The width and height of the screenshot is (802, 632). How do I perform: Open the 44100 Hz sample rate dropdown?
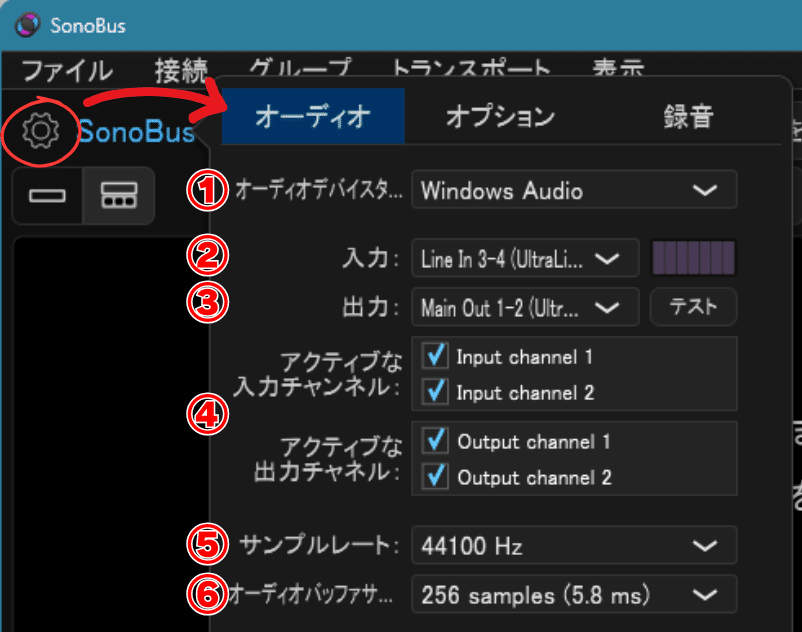point(575,545)
